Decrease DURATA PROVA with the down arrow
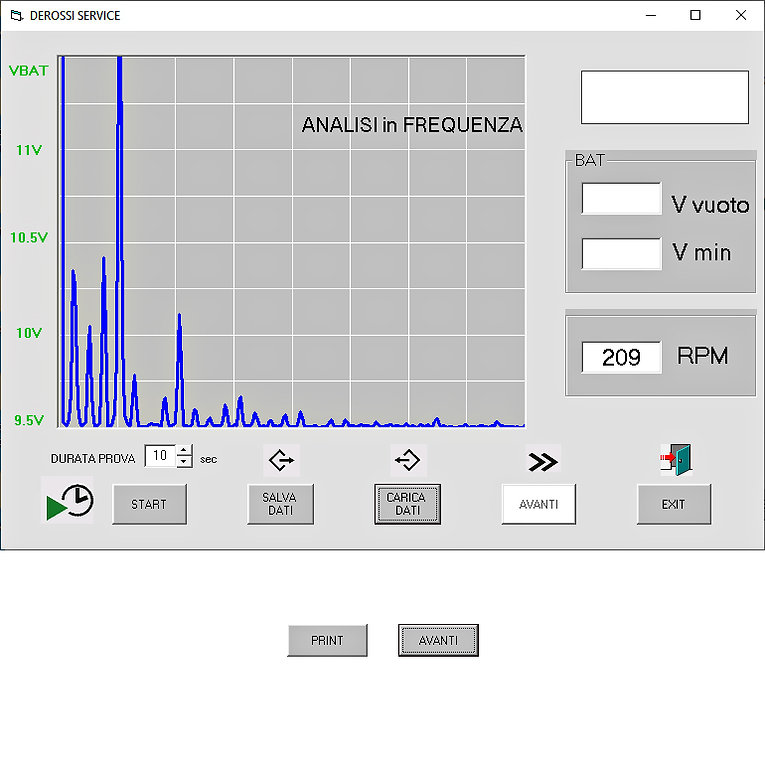765x765 pixels. click(x=184, y=462)
